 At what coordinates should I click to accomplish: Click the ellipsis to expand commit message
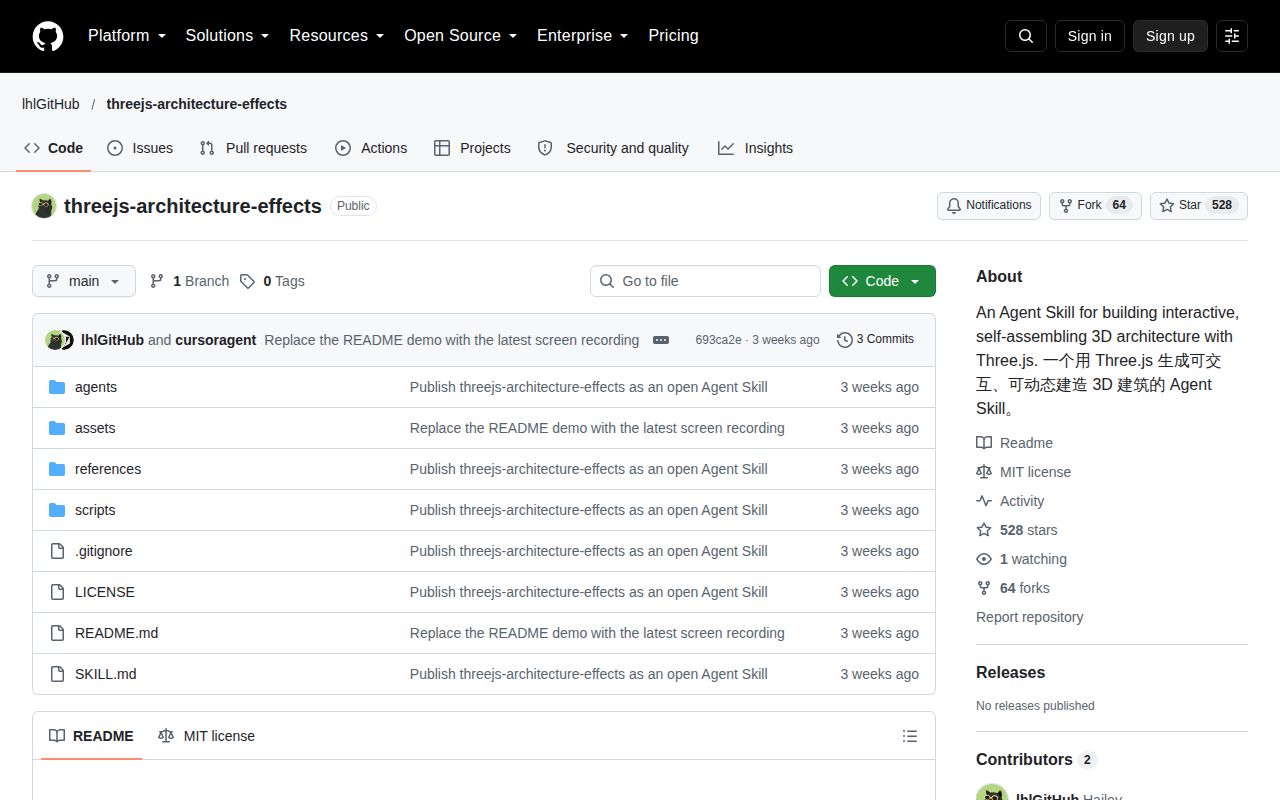pyautogui.click(x=661, y=340)
